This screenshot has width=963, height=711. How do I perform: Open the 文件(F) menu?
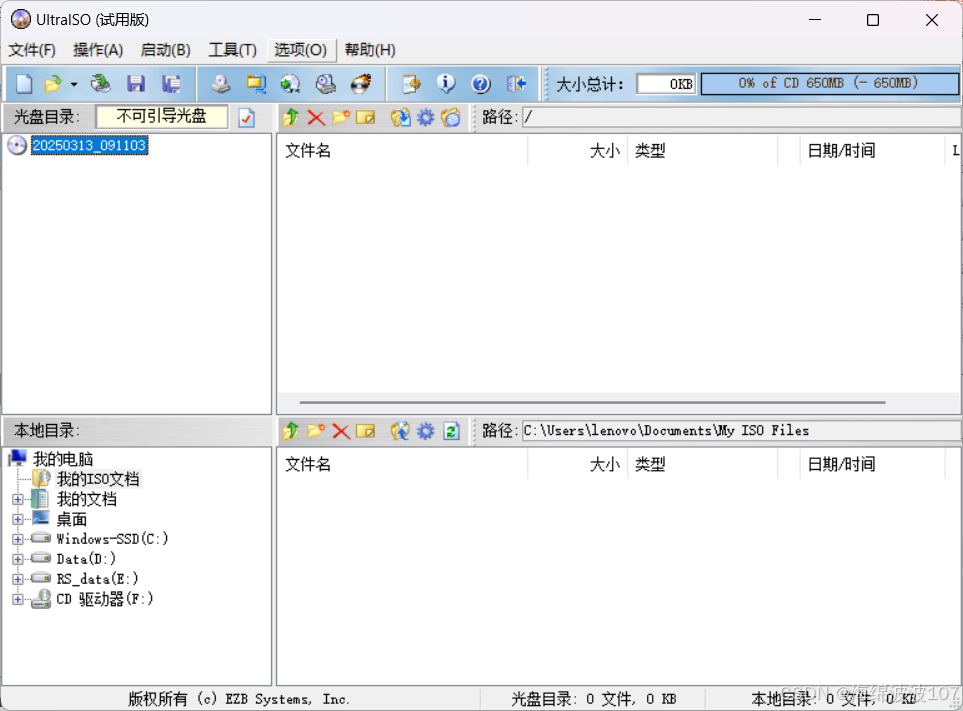point(32,50)
